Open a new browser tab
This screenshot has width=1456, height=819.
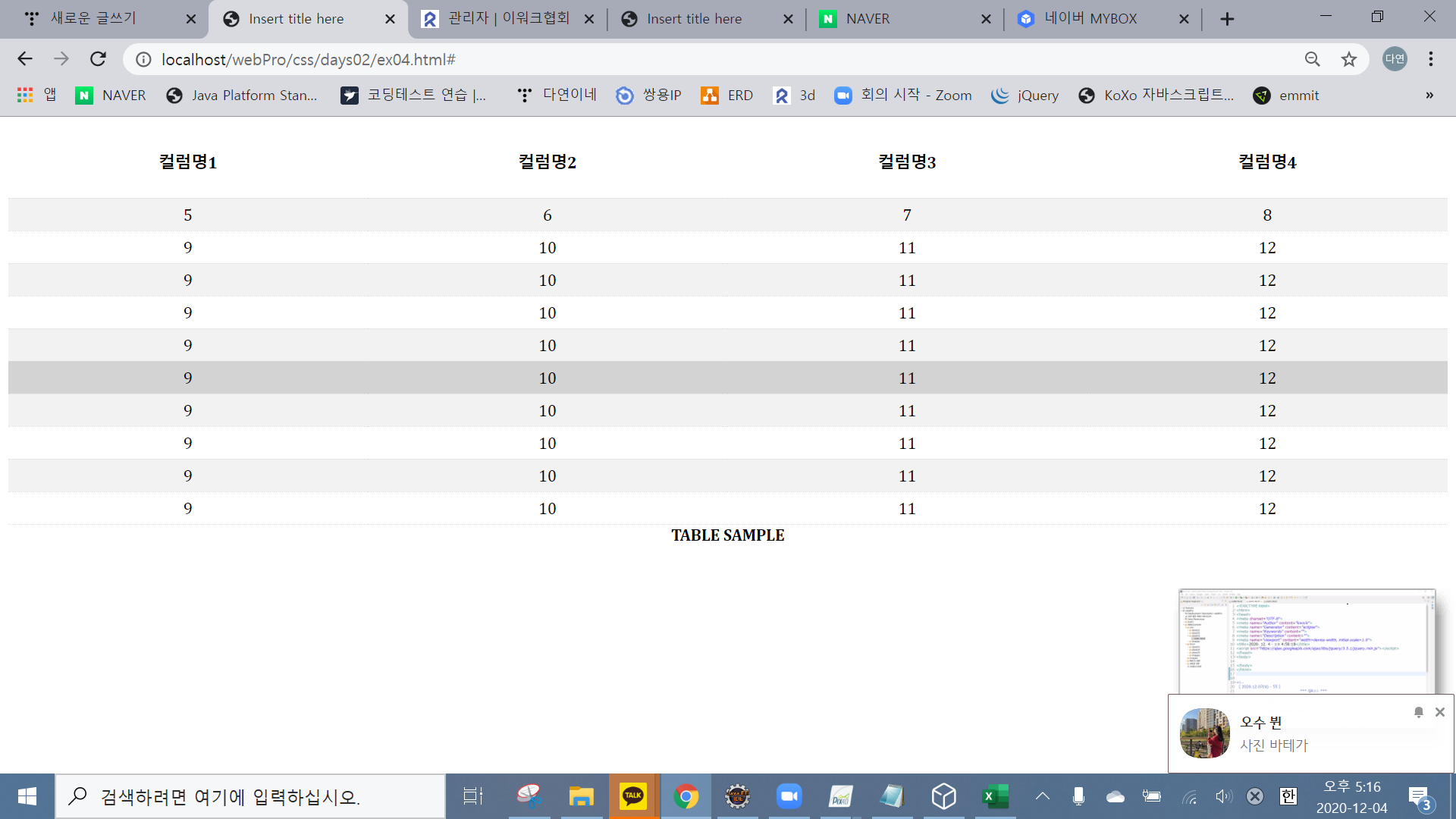(x=1227, y=19)
